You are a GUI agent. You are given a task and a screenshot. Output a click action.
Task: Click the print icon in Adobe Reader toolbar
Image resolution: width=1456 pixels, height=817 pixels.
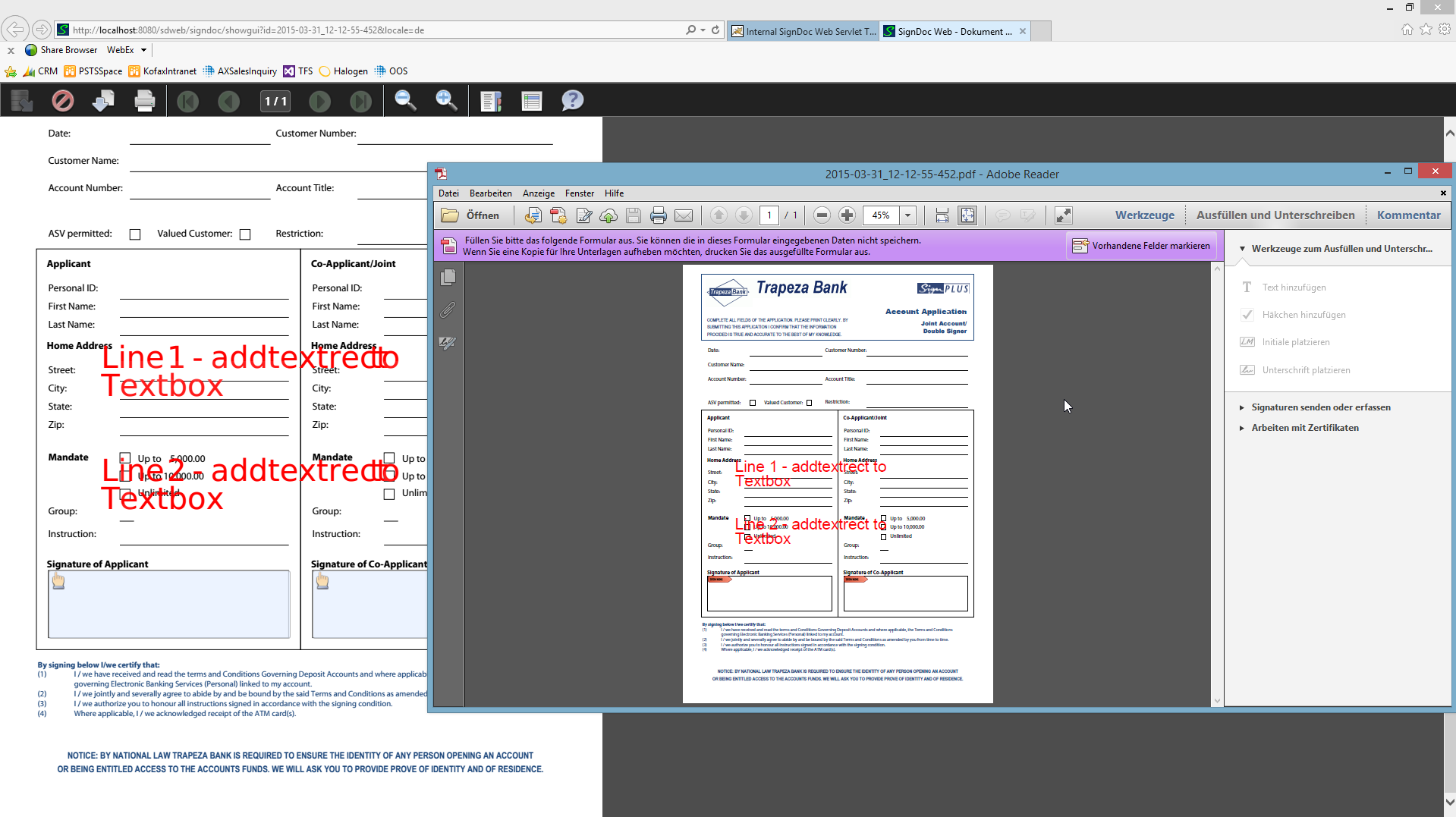[659, 215]
